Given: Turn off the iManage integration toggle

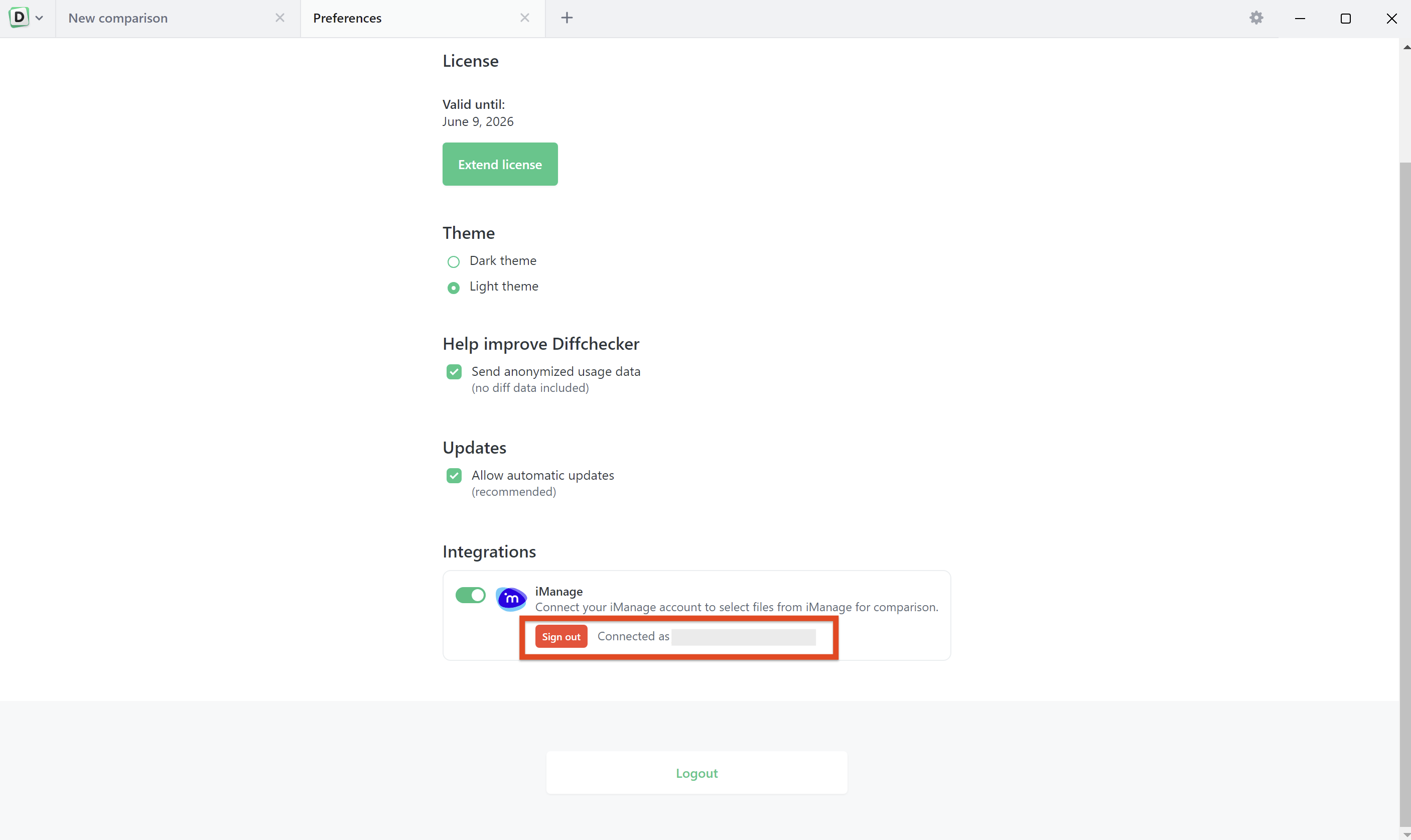Looking at the screenshot, I should point(470,595).
